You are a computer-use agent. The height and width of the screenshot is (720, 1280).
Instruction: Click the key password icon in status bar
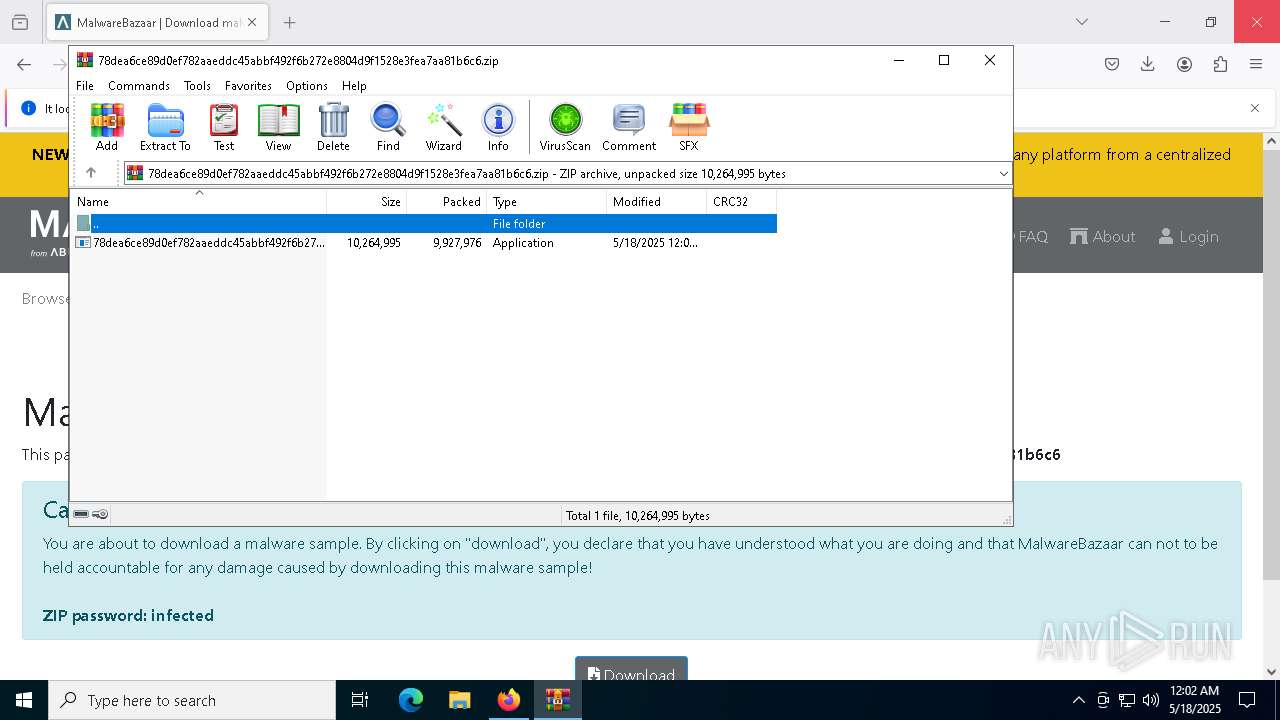coord(100,514)
